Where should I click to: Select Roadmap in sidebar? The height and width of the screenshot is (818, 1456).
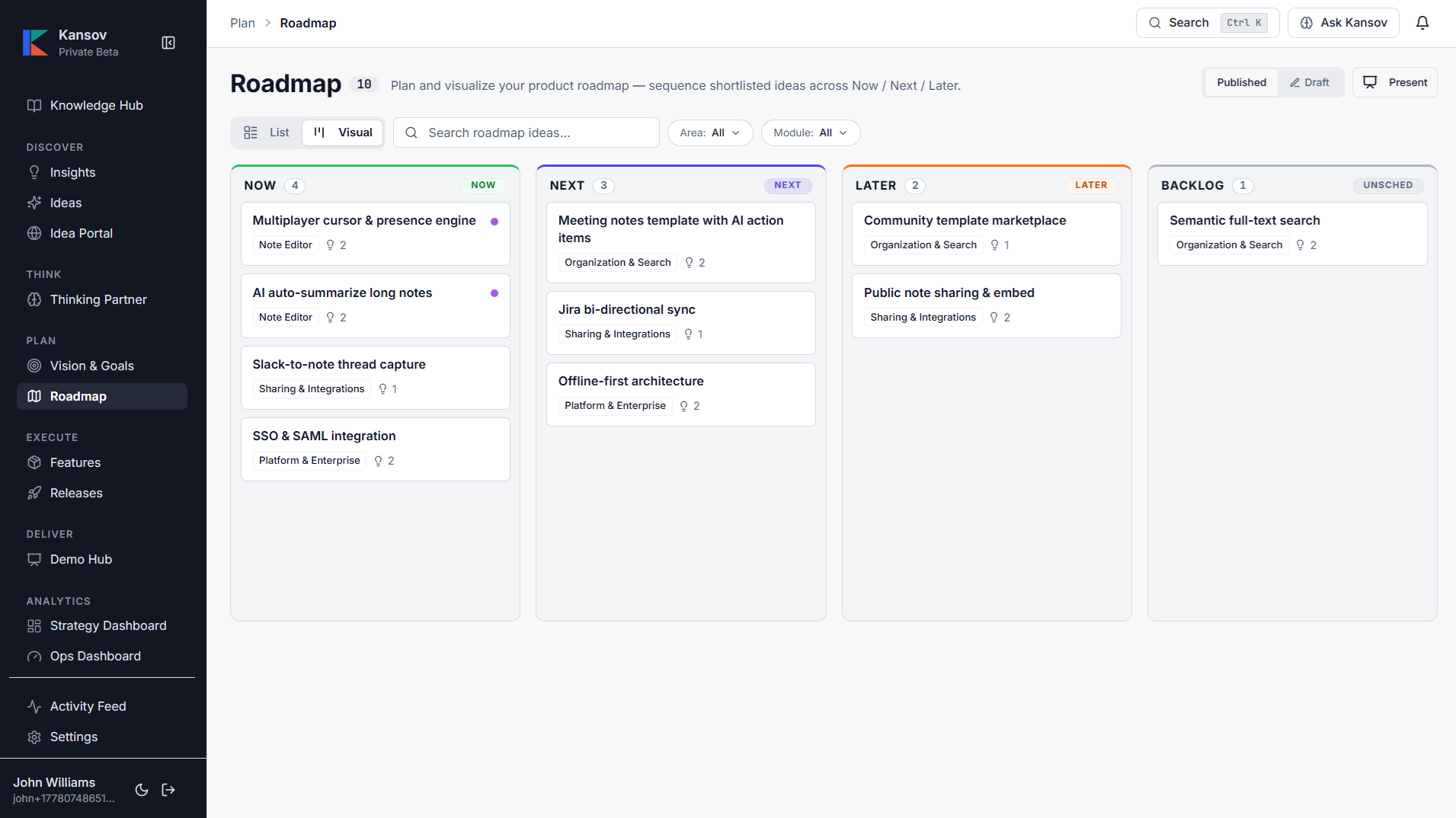[x=102, y=396]
